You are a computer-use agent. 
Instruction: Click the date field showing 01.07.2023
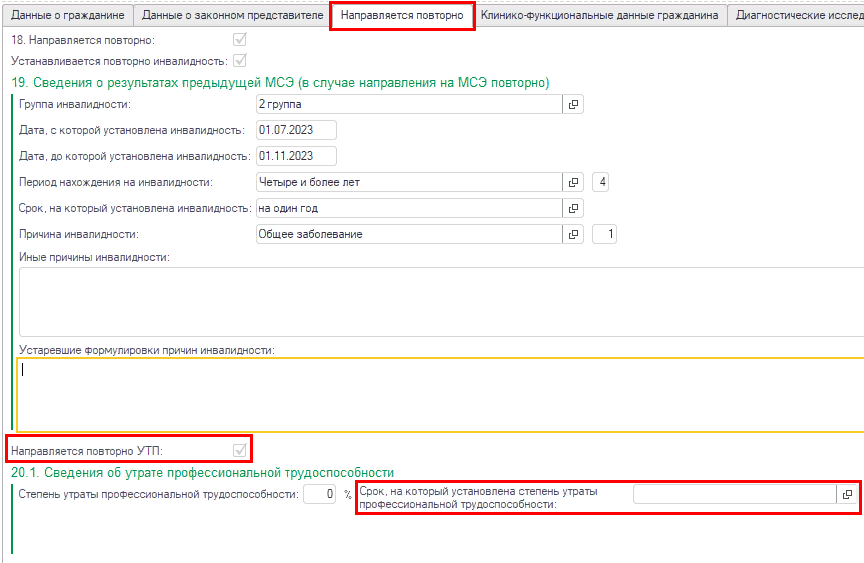tap(296, 130)
